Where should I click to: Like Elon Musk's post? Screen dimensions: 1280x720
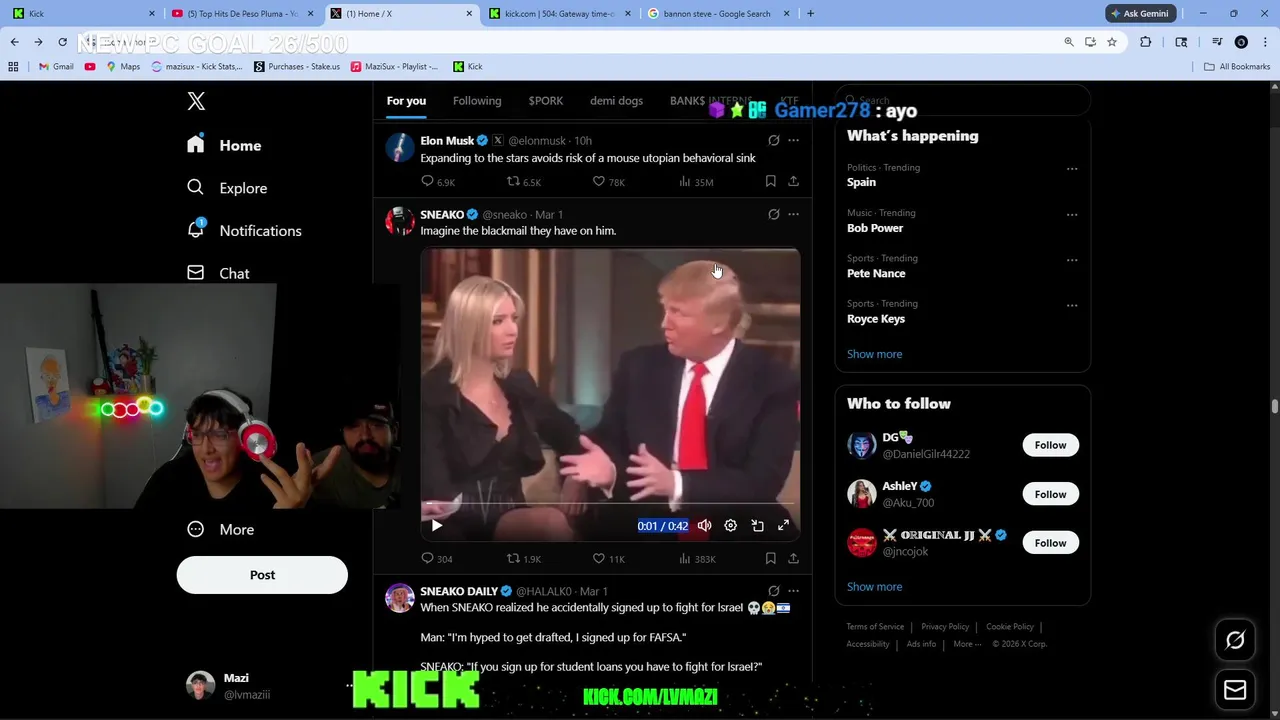click(x=609, y=182)
